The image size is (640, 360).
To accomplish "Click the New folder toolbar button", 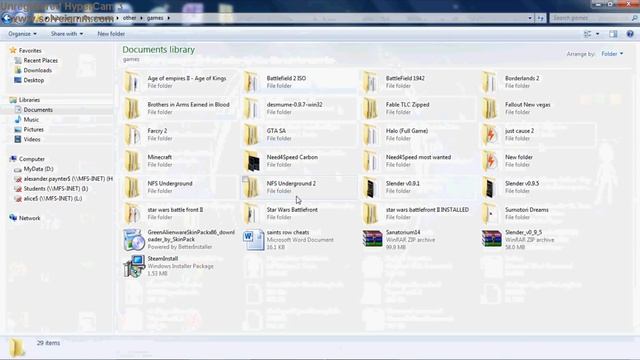I will (x=111, y=34).
